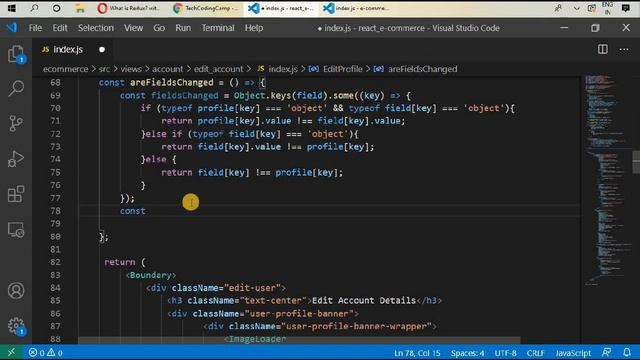
Task: Expand 'account' breadcrumb segment
Action: (x=167, y=69)
